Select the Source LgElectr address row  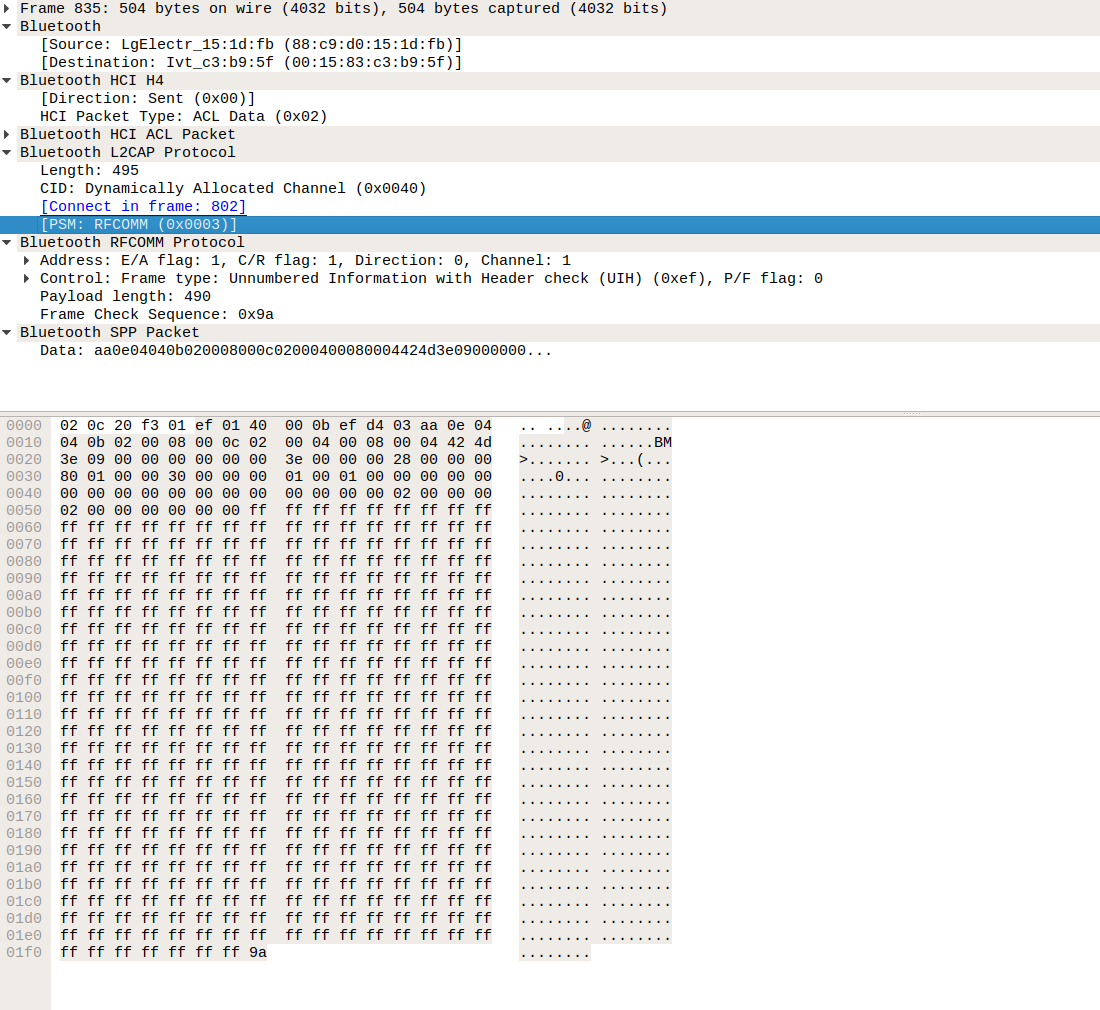(250, 44)
